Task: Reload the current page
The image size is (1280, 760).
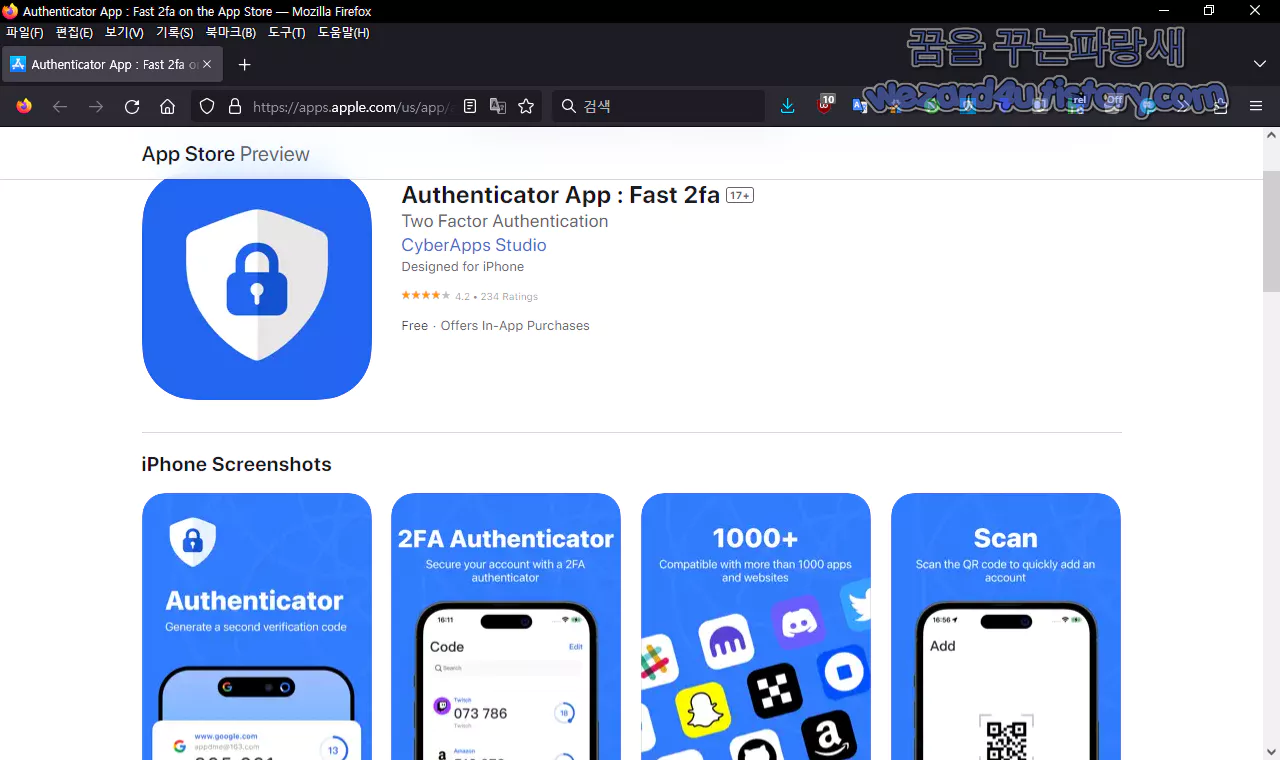Action: tap(132, 106)
